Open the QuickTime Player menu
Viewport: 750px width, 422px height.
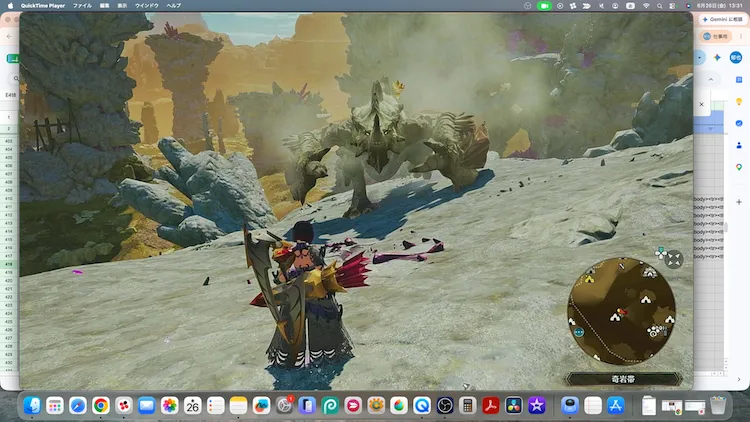coord(43,6)
